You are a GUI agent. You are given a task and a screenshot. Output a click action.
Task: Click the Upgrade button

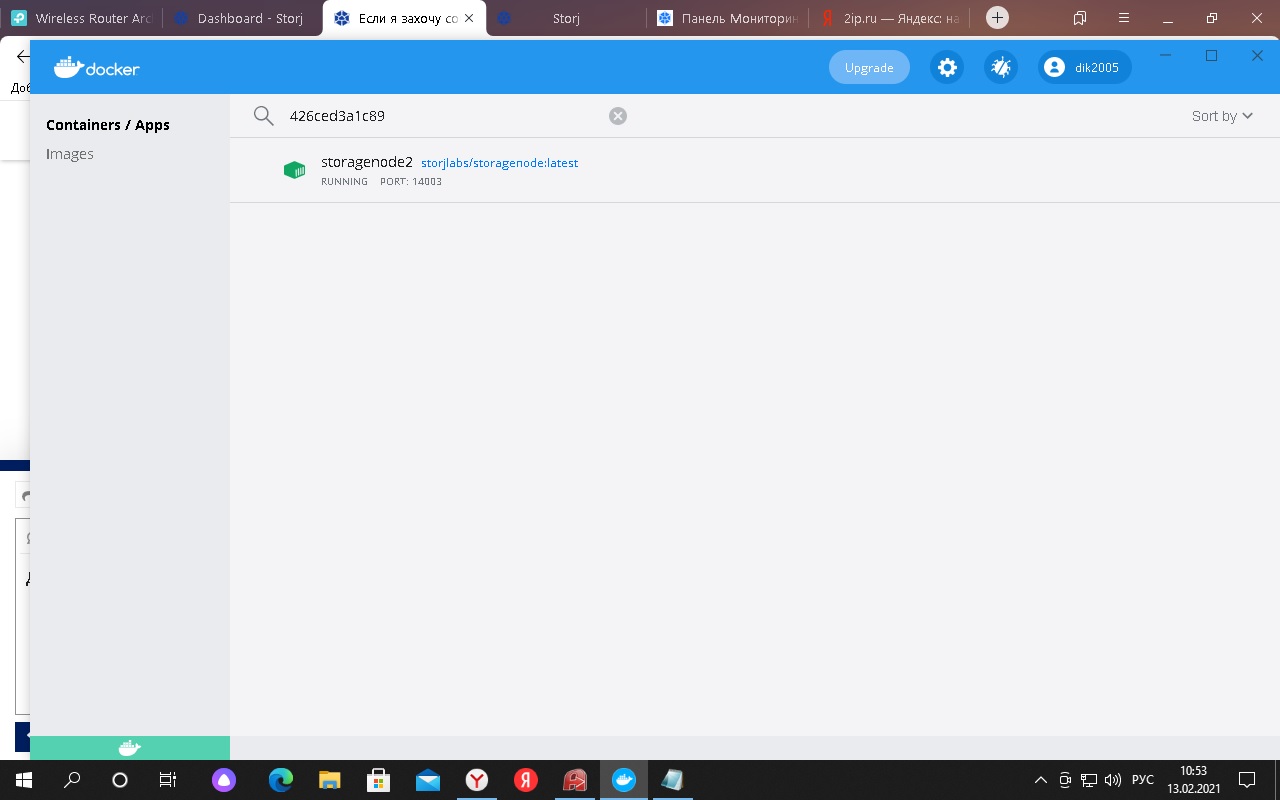pyautogui.click(x=869, y=67)
